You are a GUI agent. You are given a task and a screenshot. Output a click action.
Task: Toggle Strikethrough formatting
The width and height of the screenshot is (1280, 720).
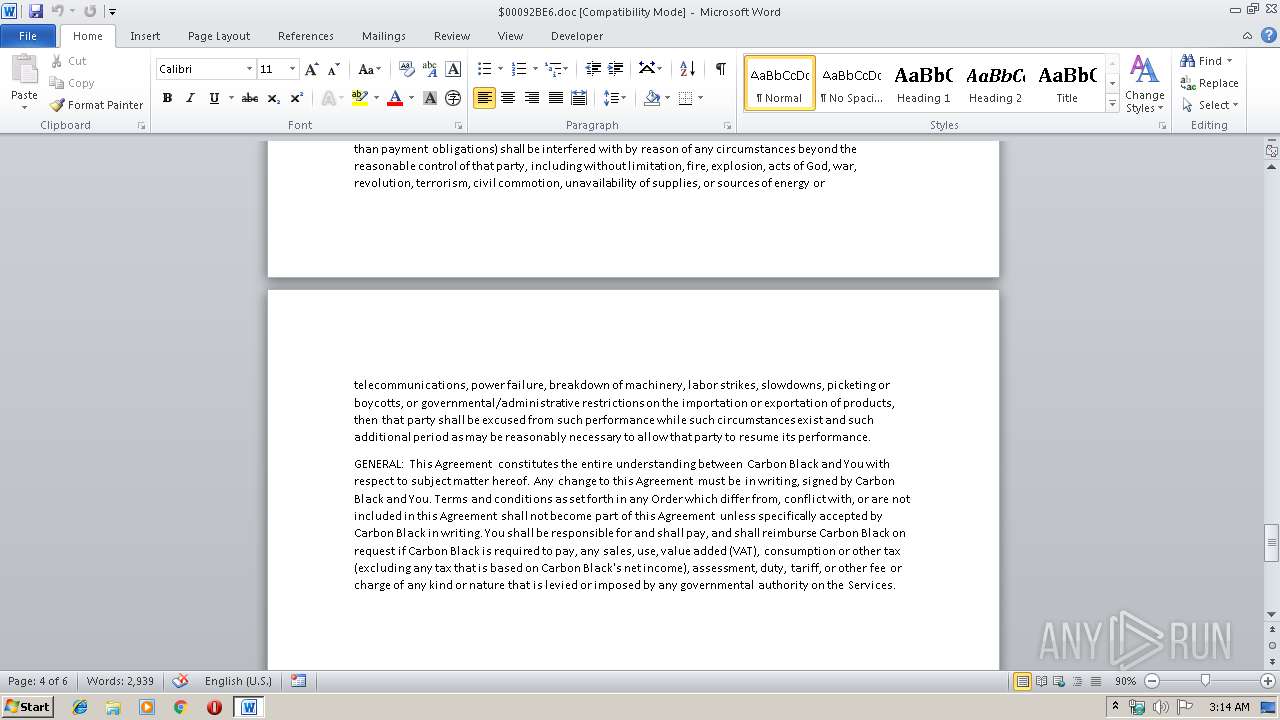[x=250, y=98]
